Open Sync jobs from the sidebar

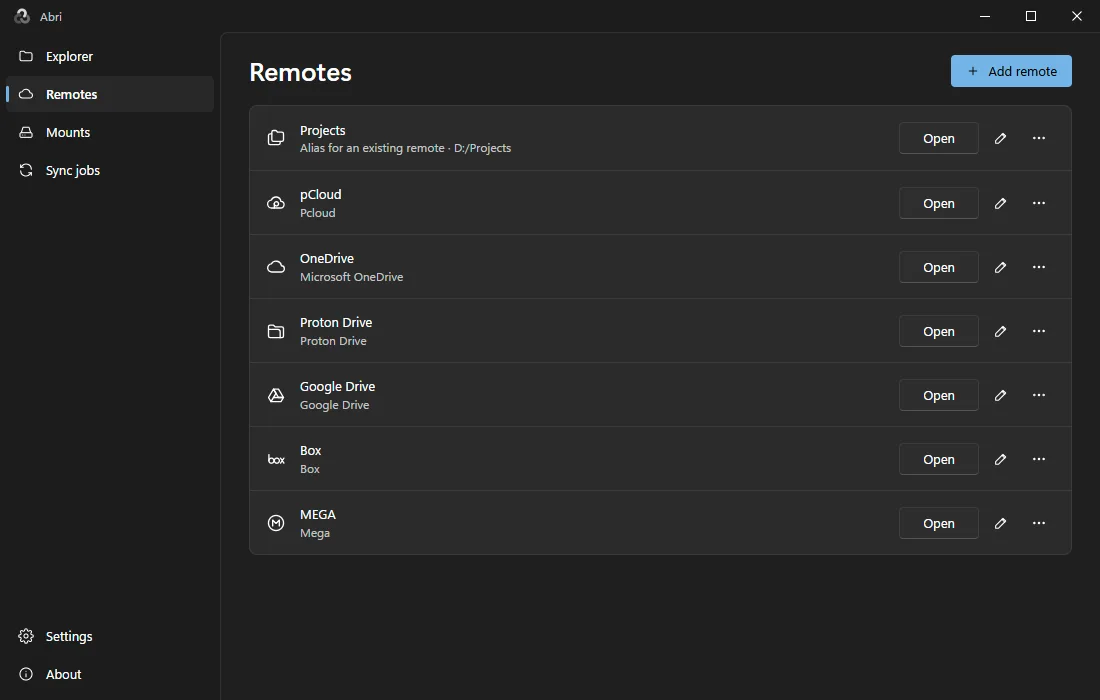click(110, 170)
